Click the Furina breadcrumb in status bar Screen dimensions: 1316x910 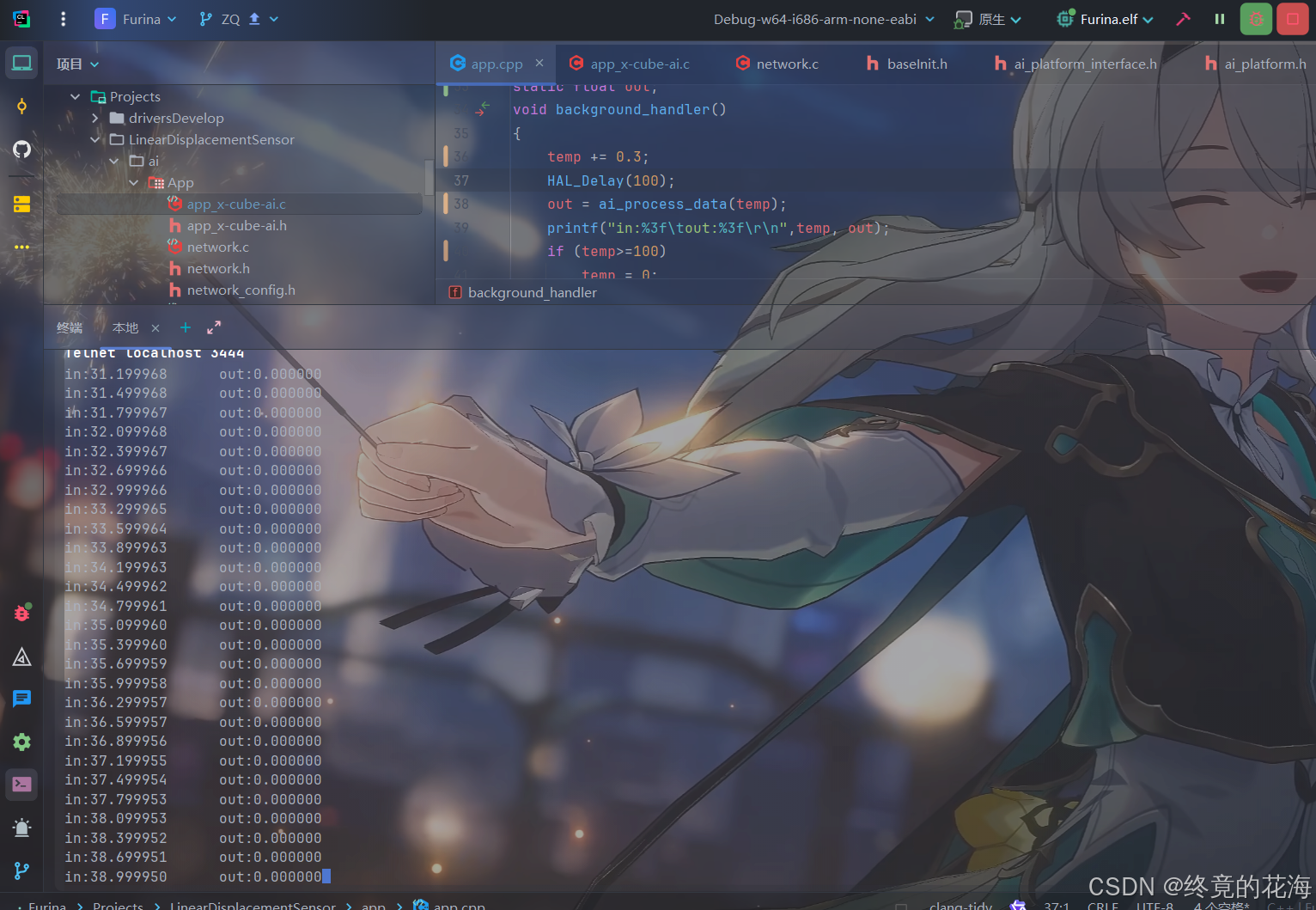point(46,905)
